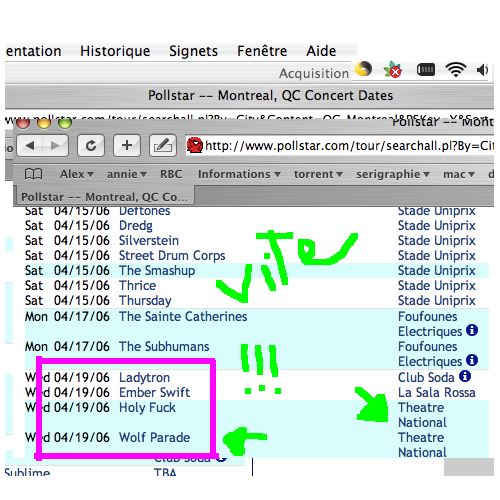Expand the serigraphie bookmarks folder
This screenshot has height=500, width=500.
point(393,174)
